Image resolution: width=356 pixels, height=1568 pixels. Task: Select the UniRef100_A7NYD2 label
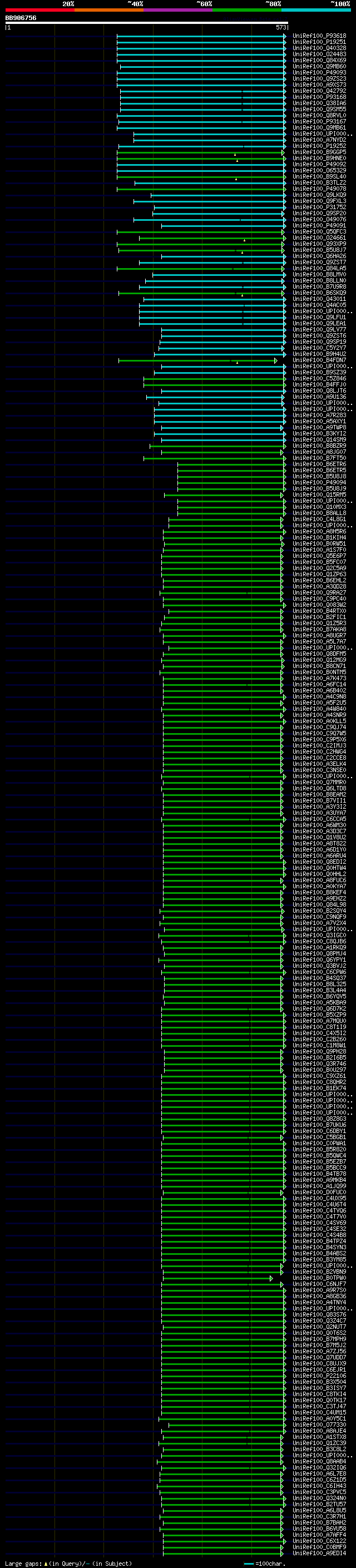pos(319,140)
